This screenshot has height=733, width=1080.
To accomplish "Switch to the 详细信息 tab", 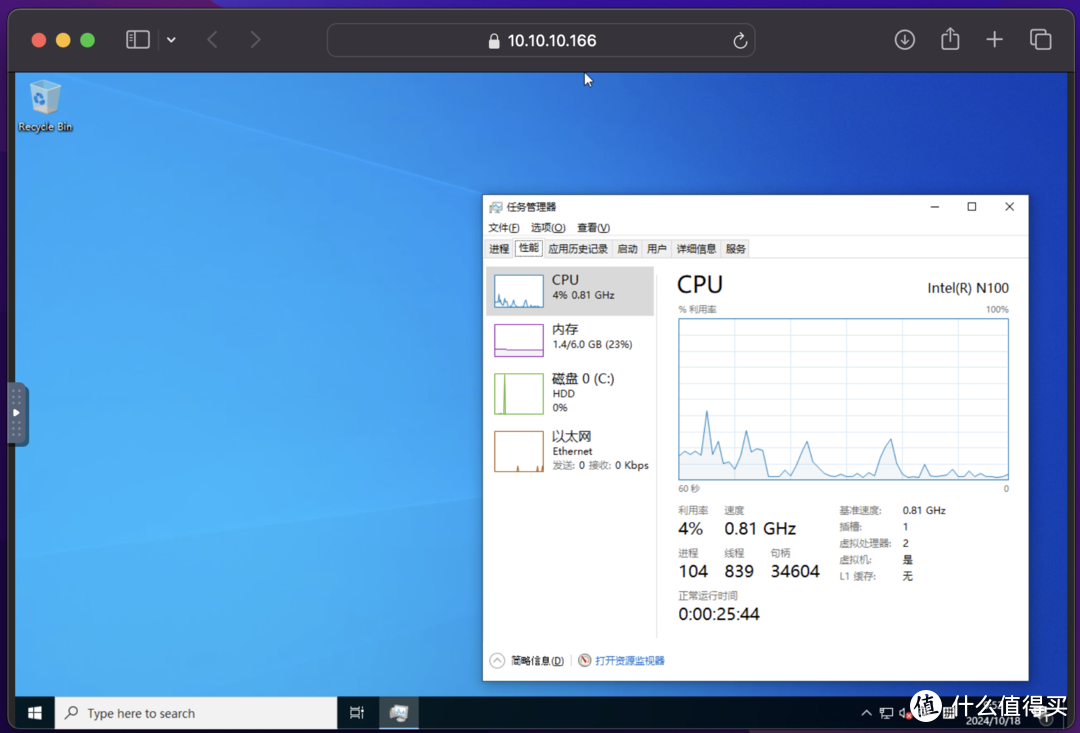I will tap(696, 249).
